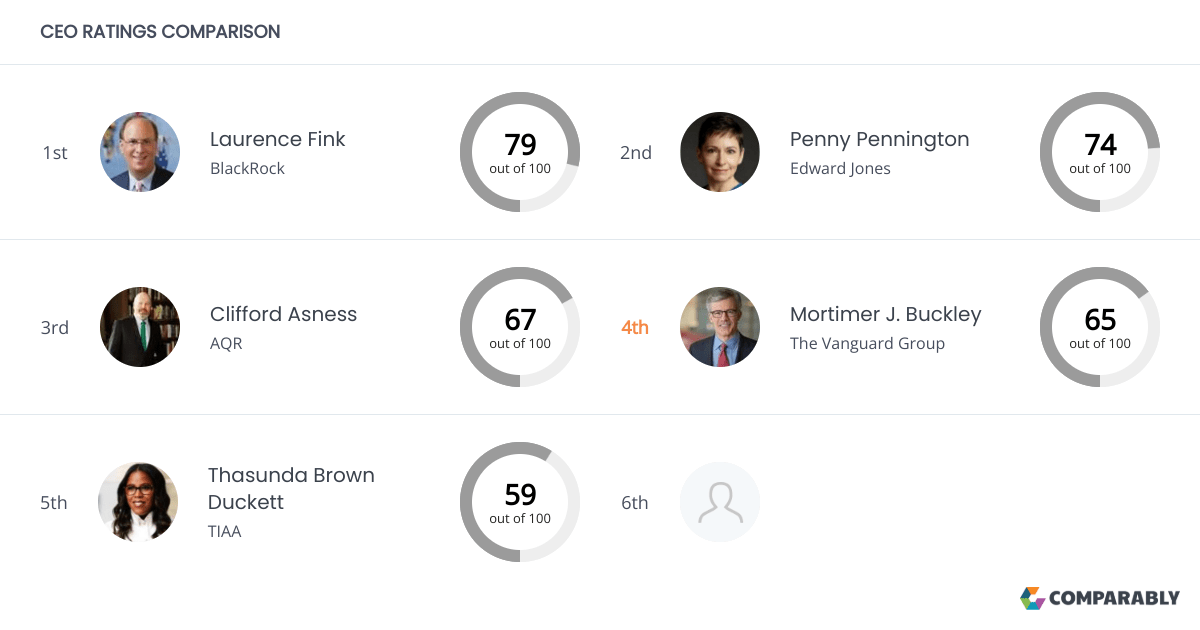
Task: Click the orange 4th place ranking label
Action: coord(634,327)
